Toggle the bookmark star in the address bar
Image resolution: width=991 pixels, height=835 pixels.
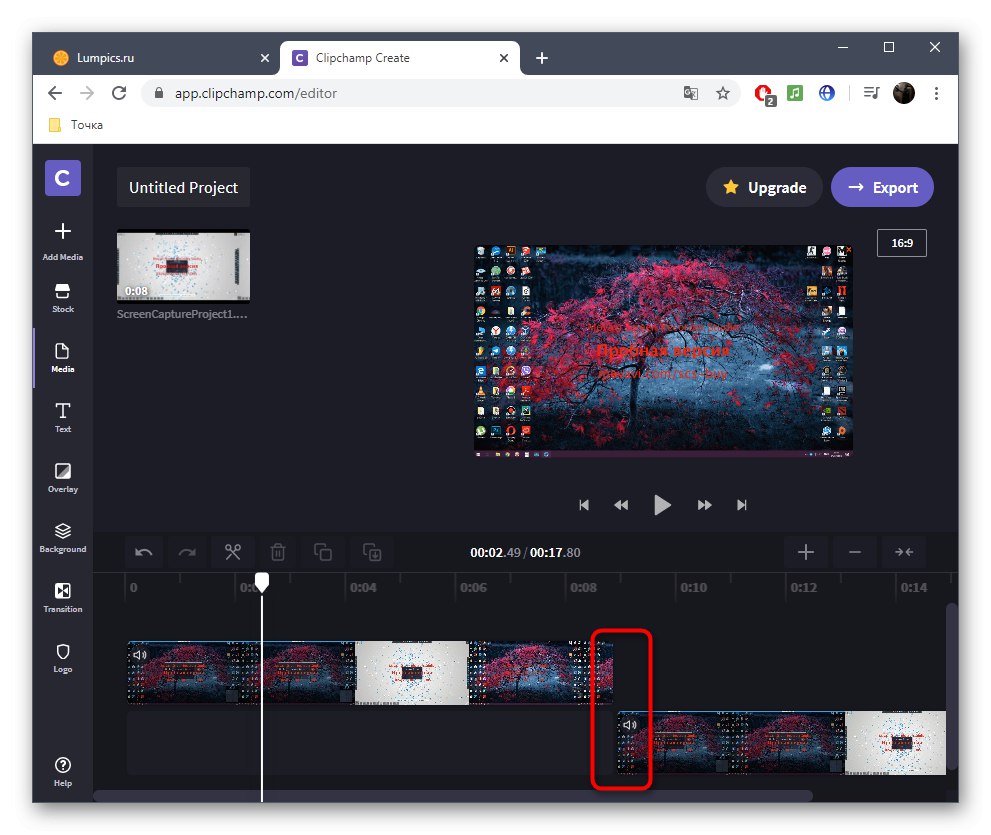coord(723,92)
